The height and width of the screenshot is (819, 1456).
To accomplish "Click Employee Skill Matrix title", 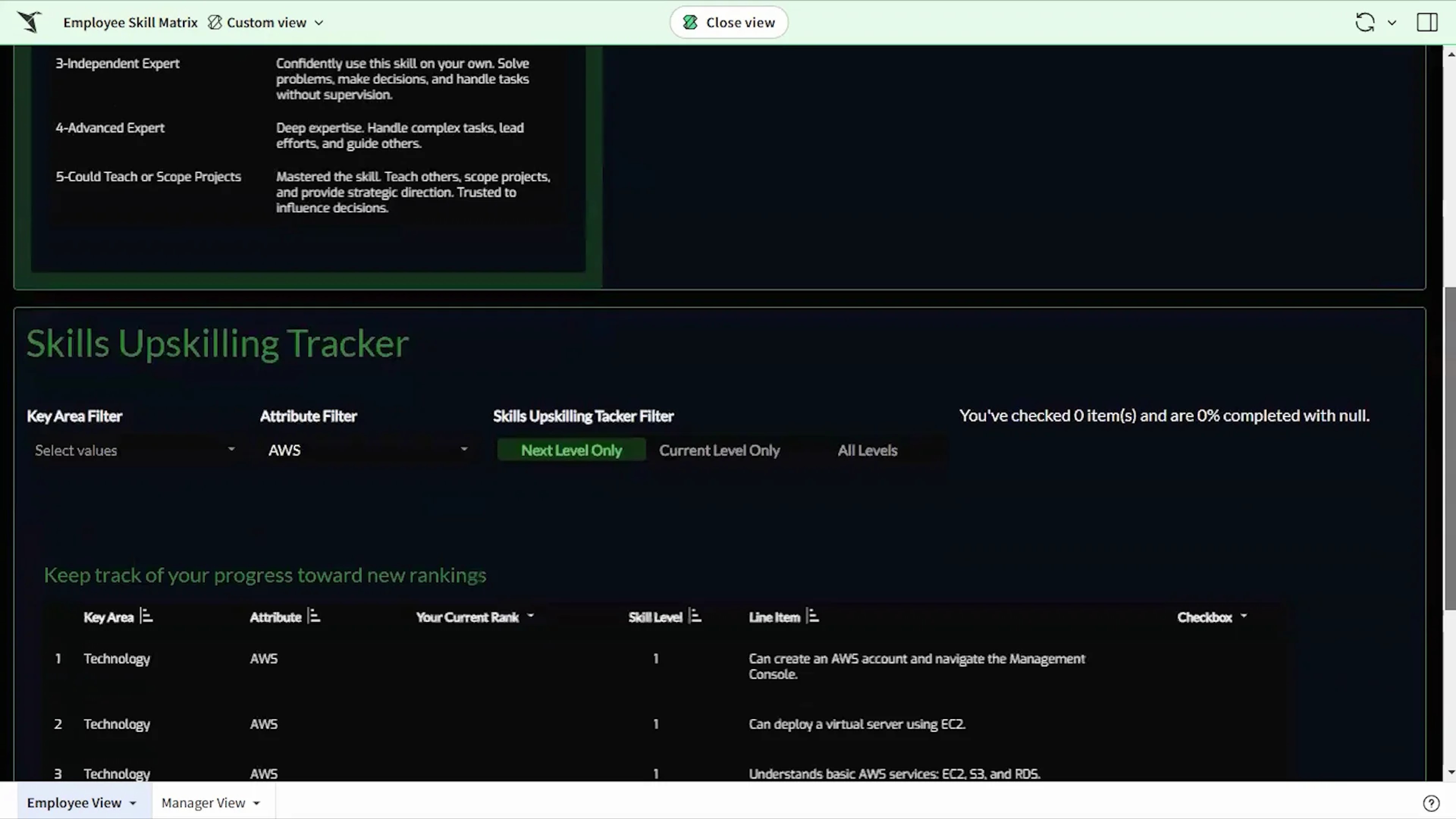I will pos(130,23).
